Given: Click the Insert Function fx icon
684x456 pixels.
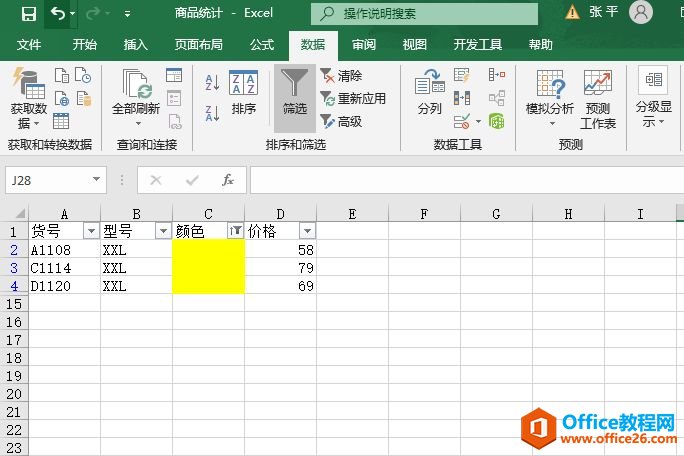Looking at the screenshot, I should pos(228,180).
